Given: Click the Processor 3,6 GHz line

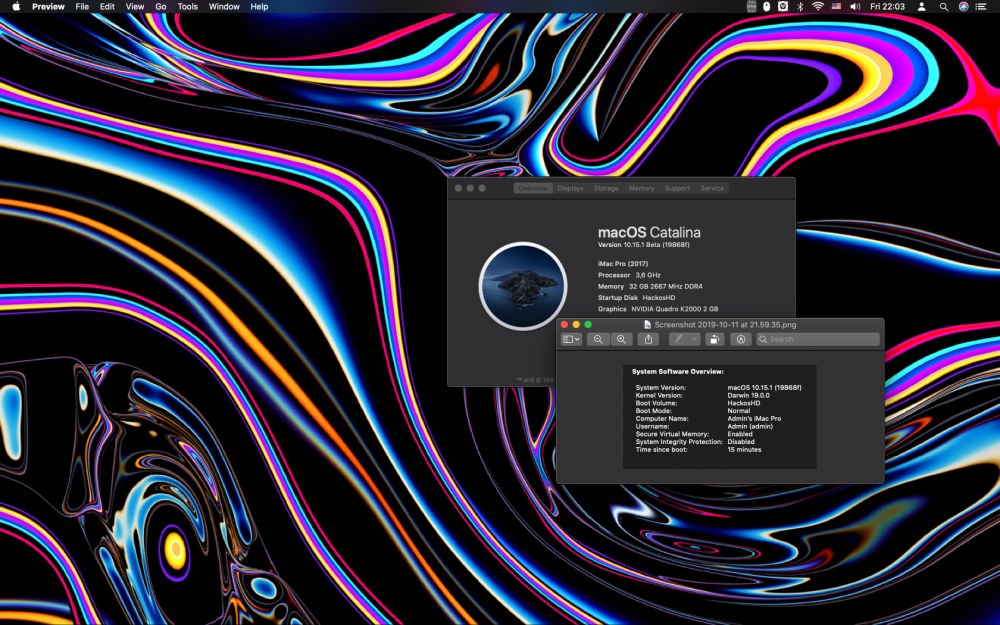Looking at the screenshot, I should click(629, 275).
